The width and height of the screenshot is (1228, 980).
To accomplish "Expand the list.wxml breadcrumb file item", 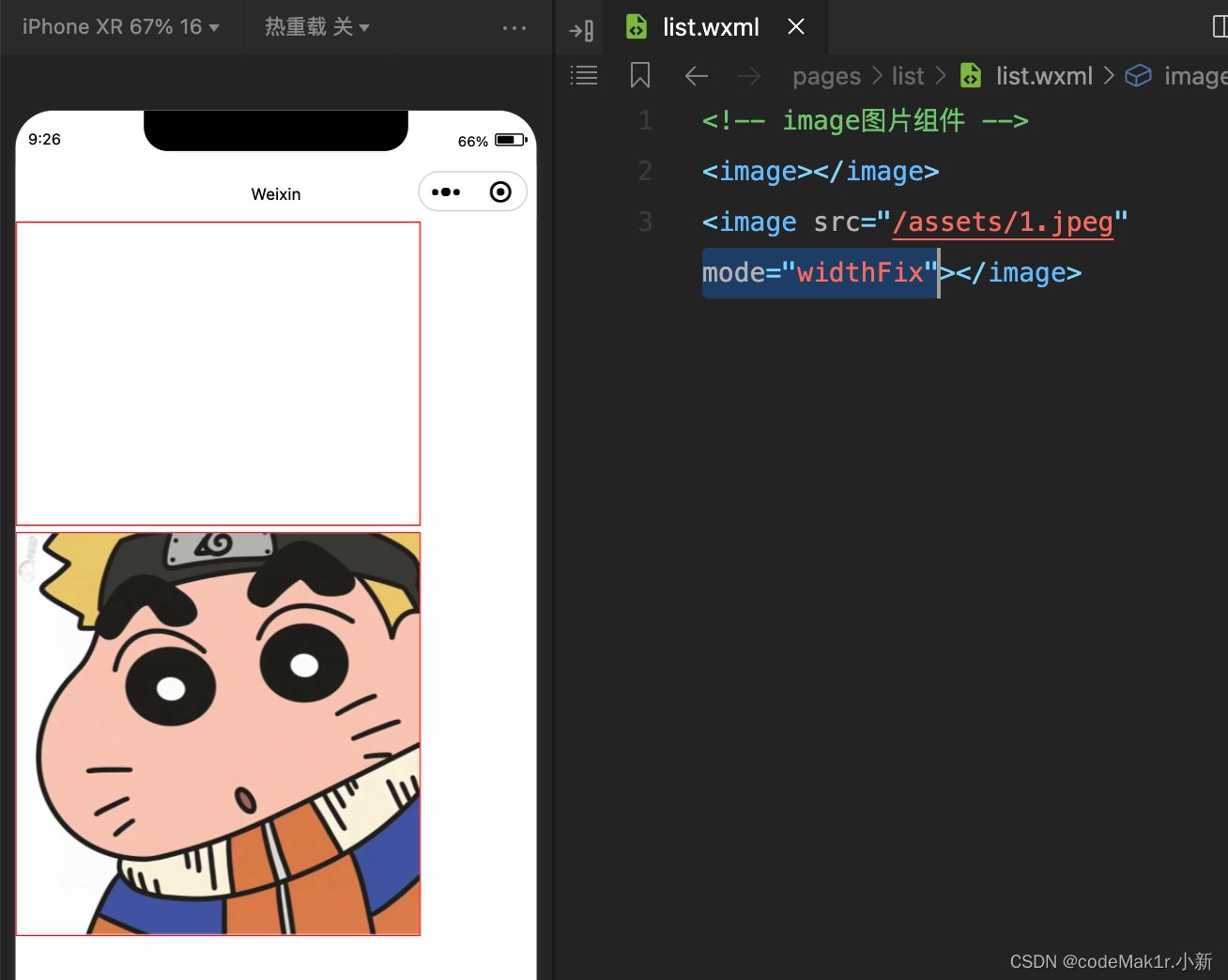I will 1043,76.
